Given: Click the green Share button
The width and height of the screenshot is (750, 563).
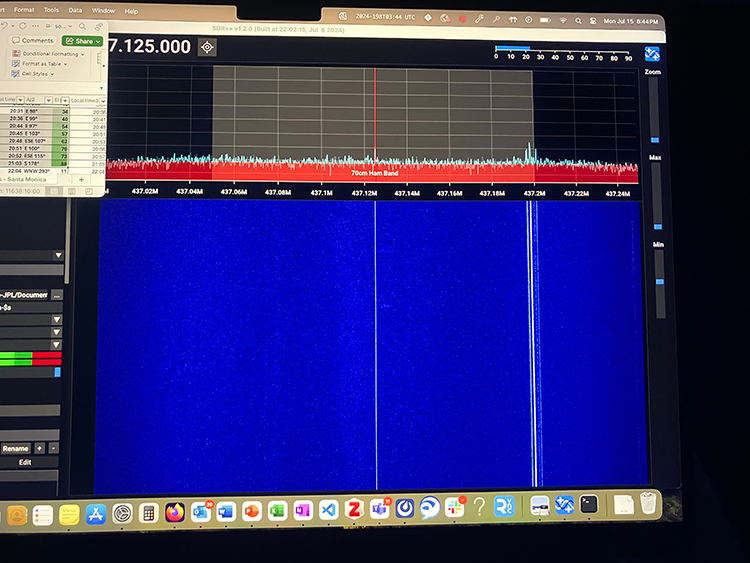Looking at the screenshot, I should [82, 41].
